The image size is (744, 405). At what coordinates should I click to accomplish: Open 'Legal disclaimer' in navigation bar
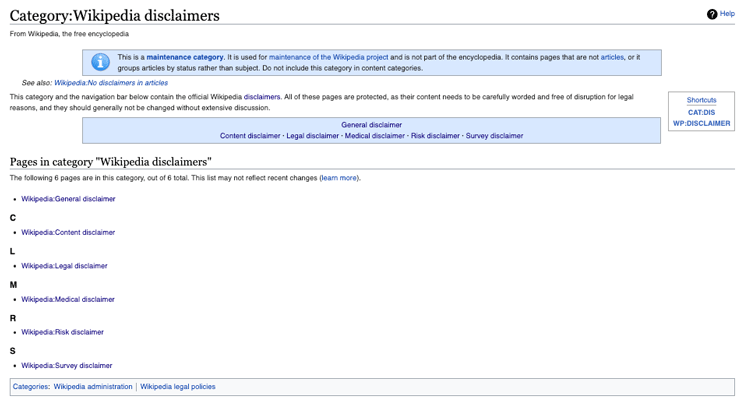coord(313,136)
